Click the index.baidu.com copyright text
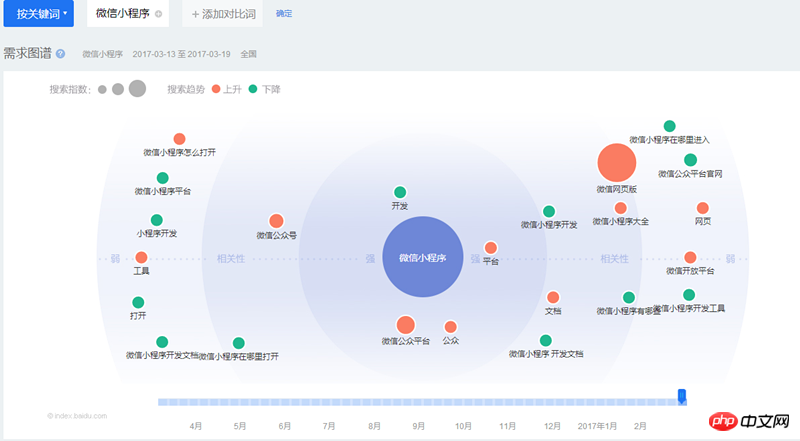 pos(77,416)
